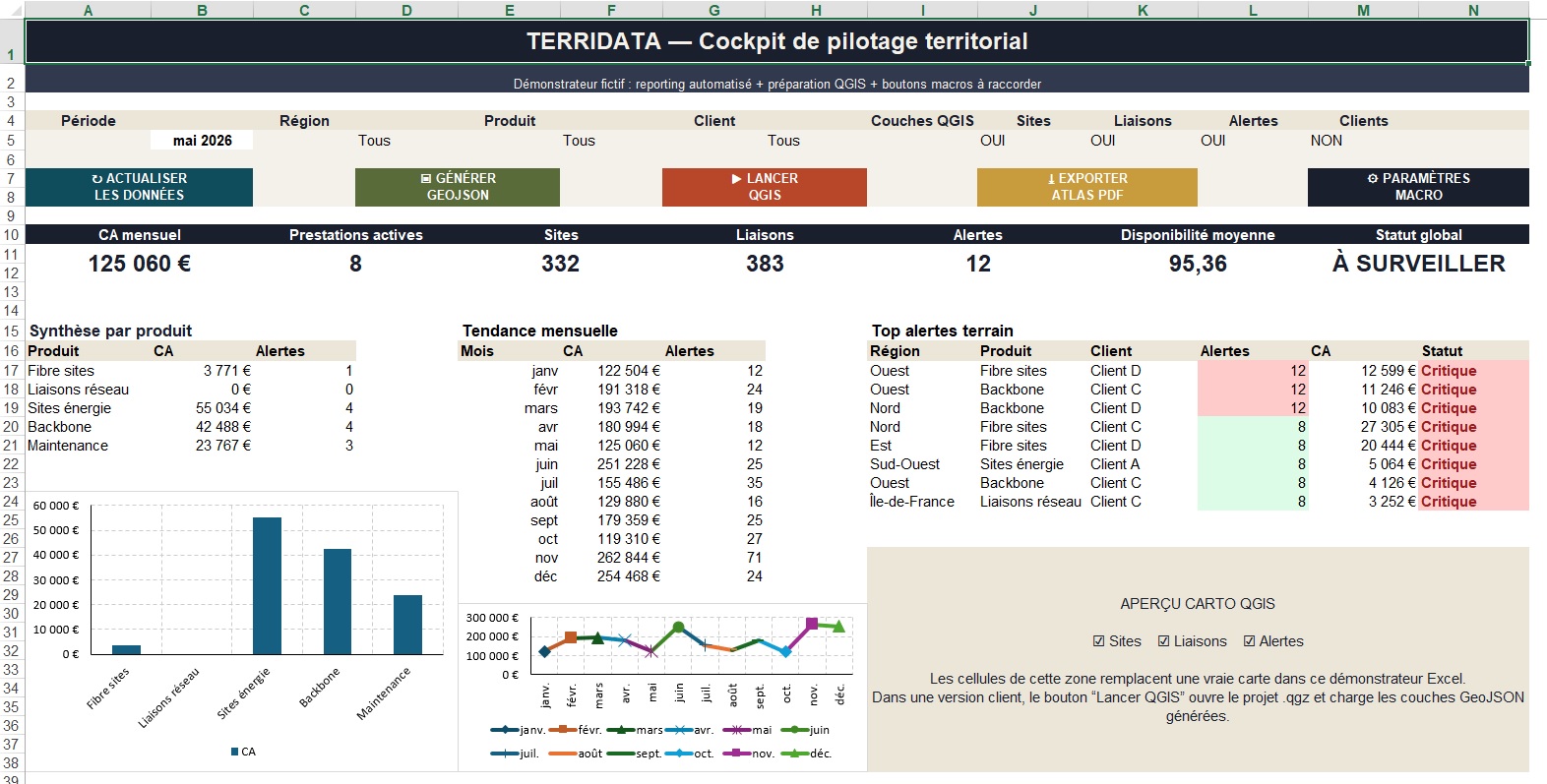Select the red Alertes cell in the 10 083 € row
This screenshot has height=784, width=1547.
click(1253, 408)
